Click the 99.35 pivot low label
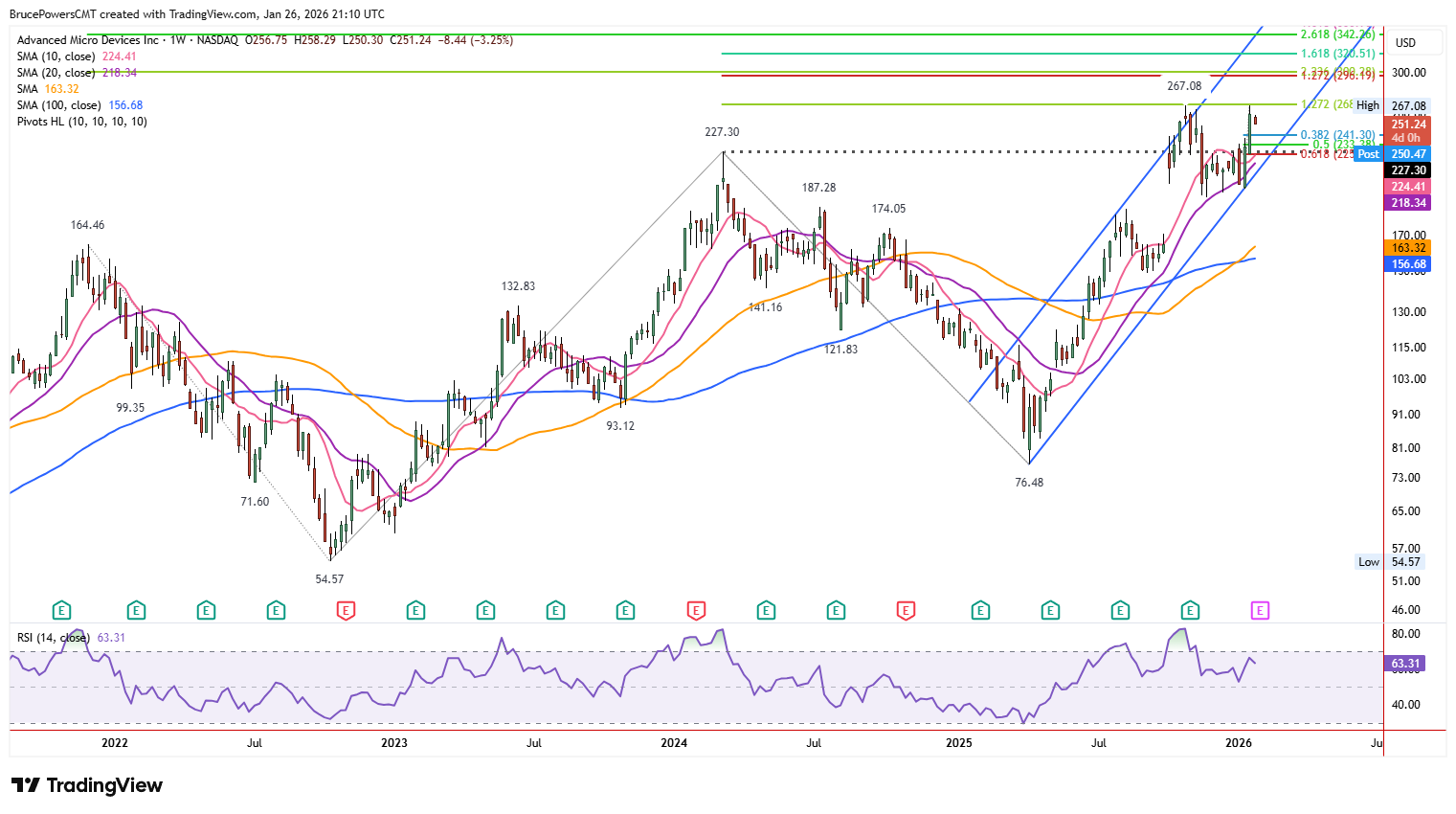The width and height of the screenshot is (1456, 814). (130, 408)
